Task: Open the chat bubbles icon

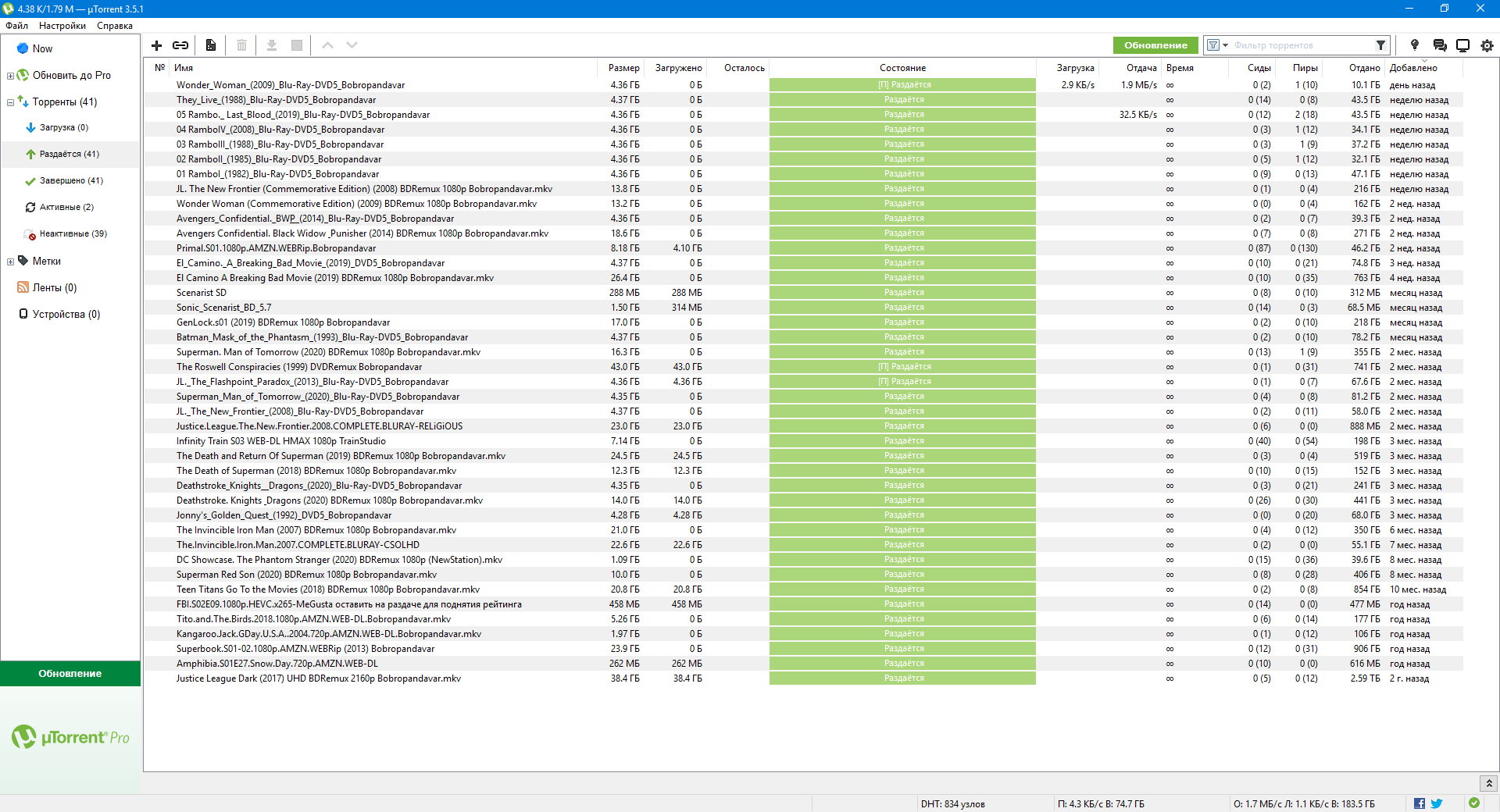Action: (1440, 45)
